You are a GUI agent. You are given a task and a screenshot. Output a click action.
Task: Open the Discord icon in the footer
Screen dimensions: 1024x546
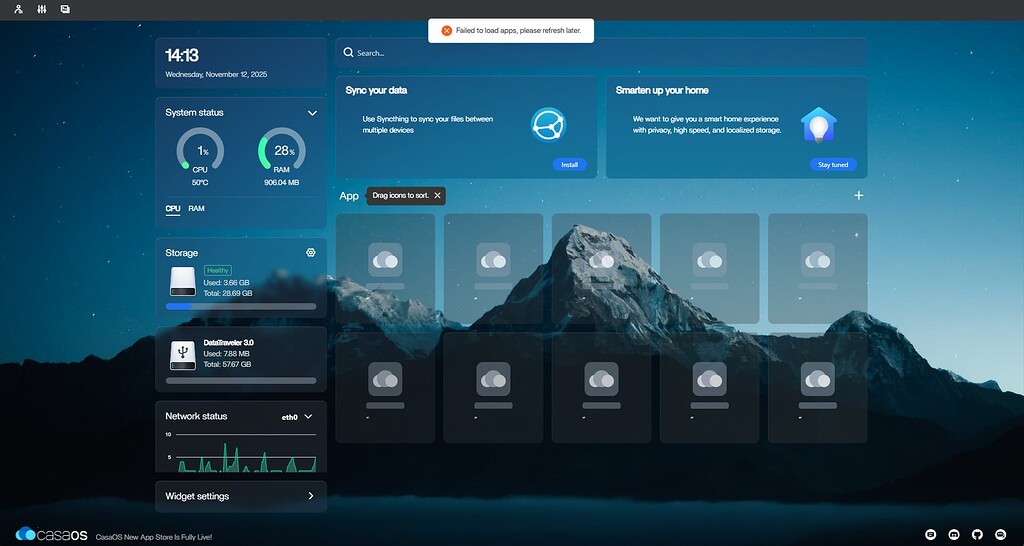954,535
